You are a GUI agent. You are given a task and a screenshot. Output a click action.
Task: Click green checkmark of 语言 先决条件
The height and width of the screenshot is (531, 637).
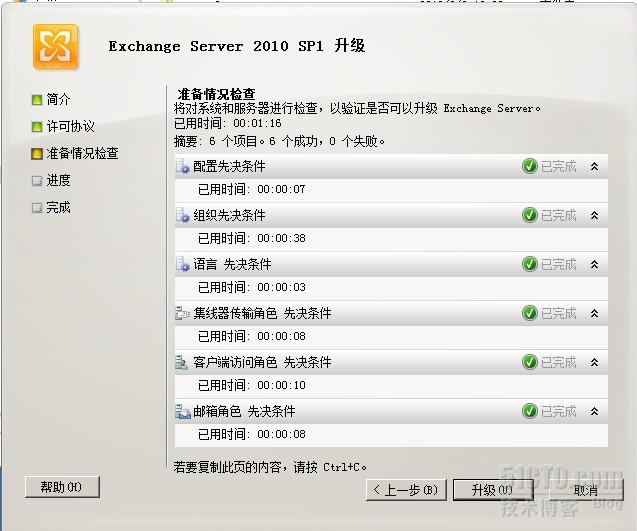coord(530,264)
